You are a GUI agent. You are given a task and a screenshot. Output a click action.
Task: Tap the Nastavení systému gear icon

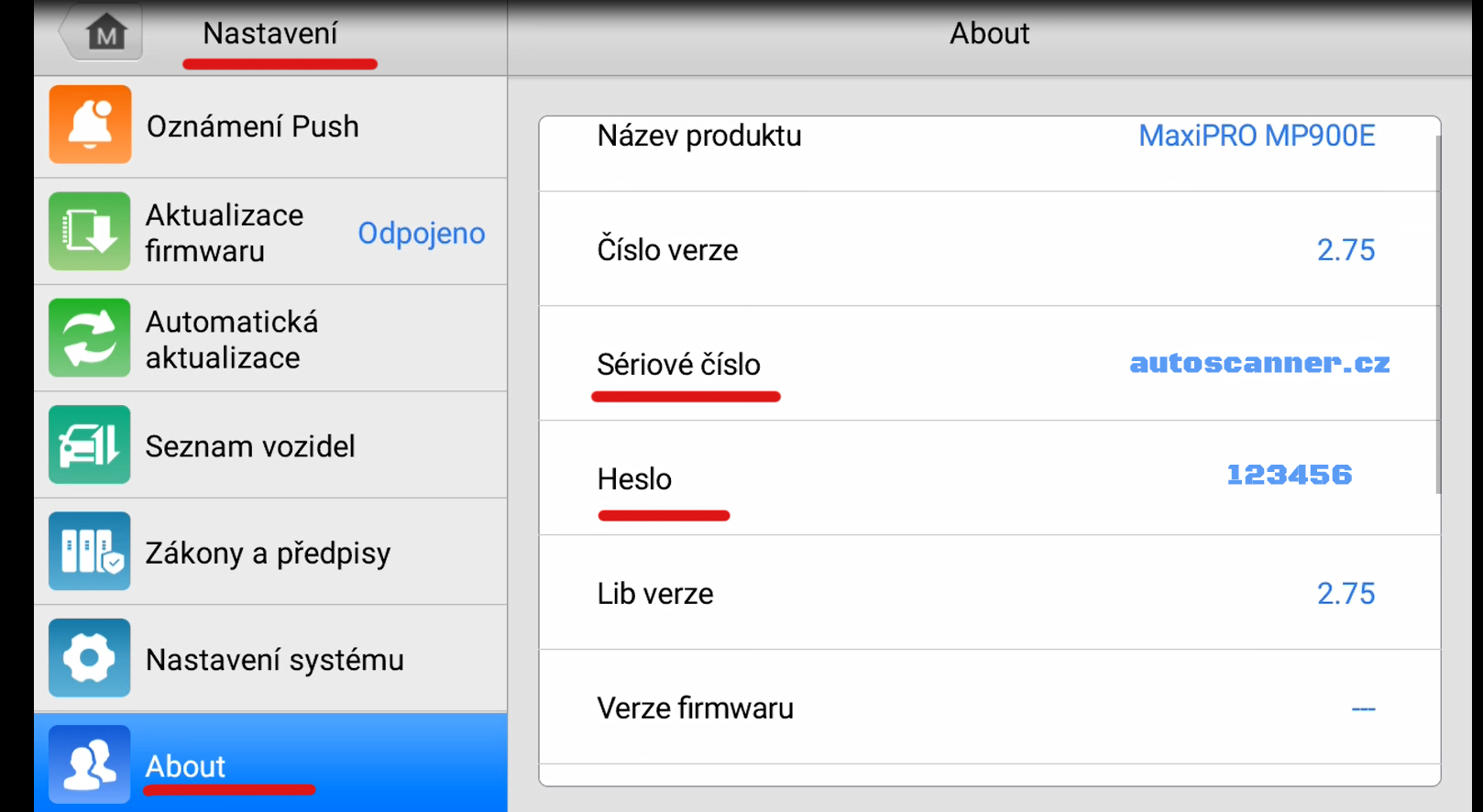click(x=90, y=658)
